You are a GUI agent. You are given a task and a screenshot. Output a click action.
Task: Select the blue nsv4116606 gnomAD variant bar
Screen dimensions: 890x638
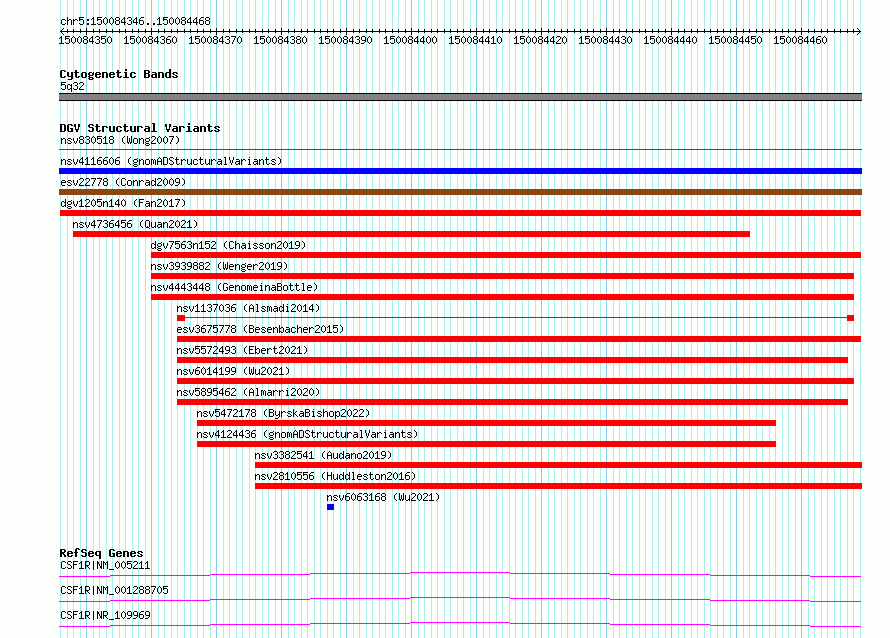(460, 171)
